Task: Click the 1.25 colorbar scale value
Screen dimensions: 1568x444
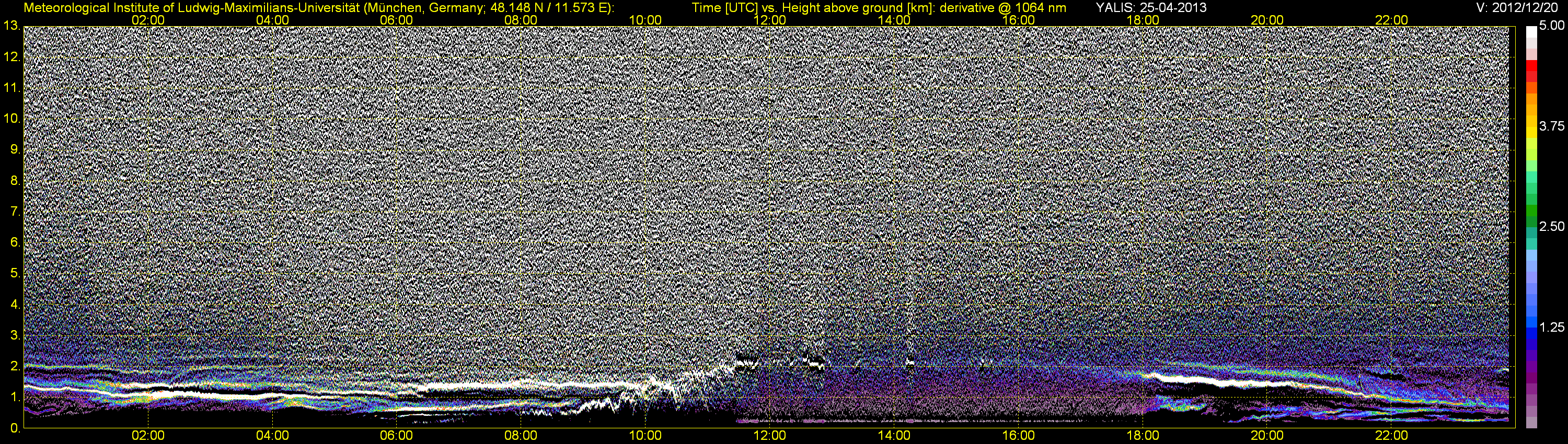Action: [x=1552, y=327]
